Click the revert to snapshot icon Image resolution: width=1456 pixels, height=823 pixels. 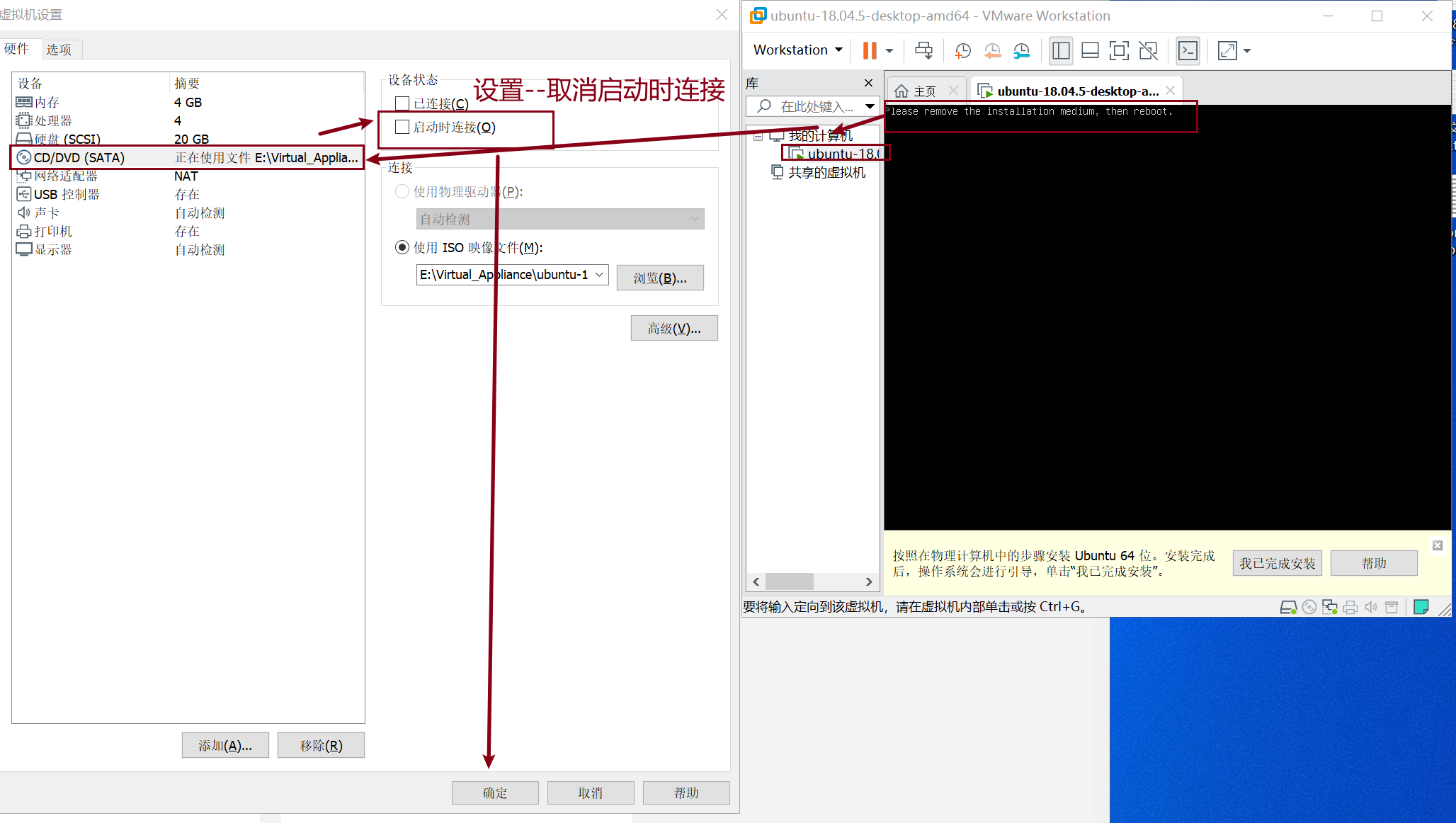pos(992,50)
